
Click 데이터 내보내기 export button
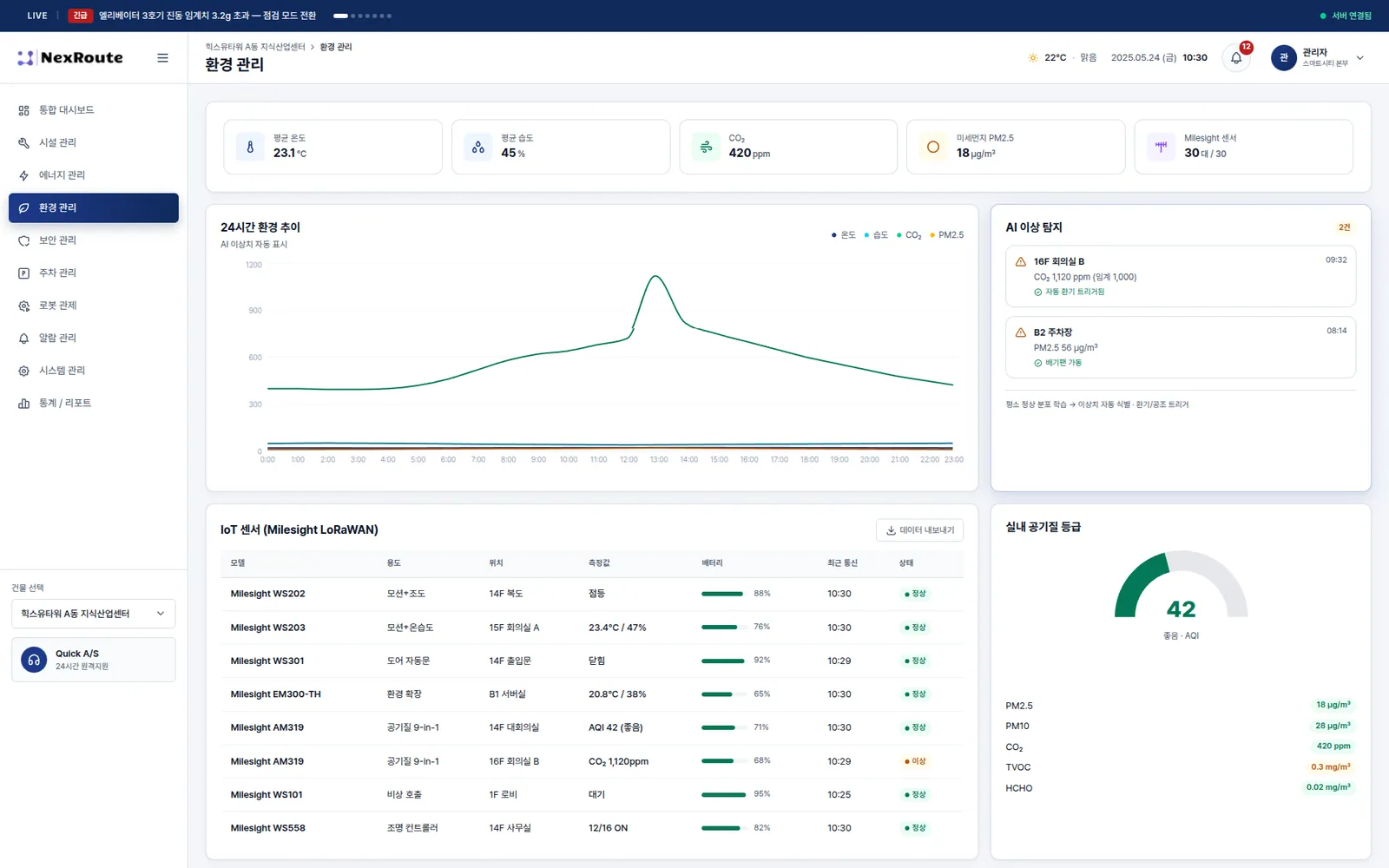coord(919,530)
